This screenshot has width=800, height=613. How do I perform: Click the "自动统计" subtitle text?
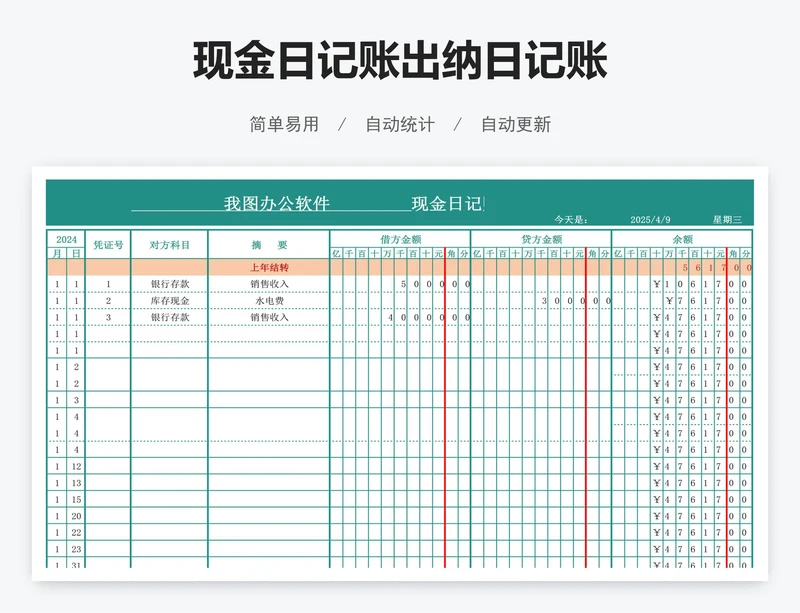pos(400,124)
